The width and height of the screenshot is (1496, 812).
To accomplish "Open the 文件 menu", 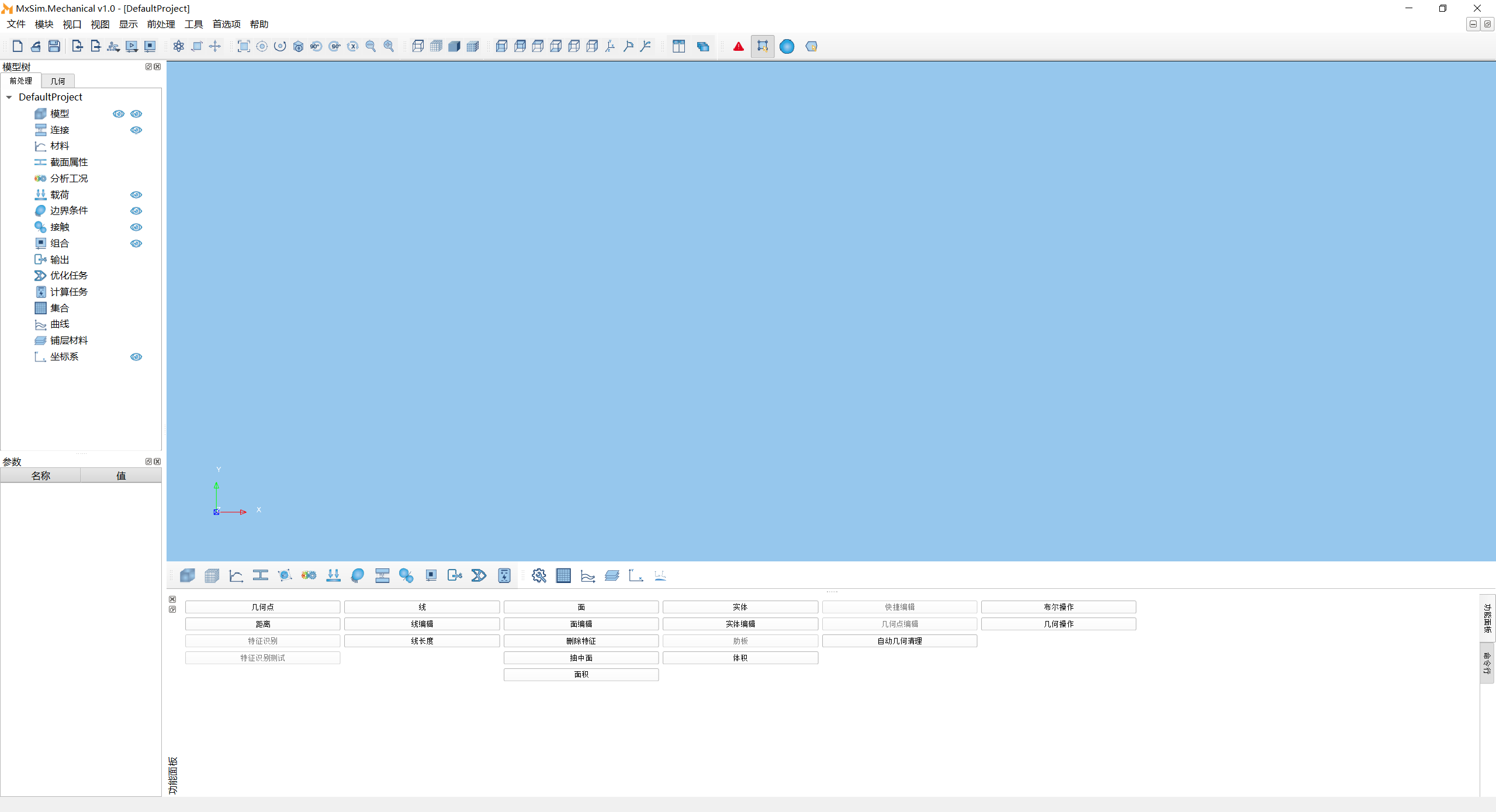I will [x=16, y=24].
